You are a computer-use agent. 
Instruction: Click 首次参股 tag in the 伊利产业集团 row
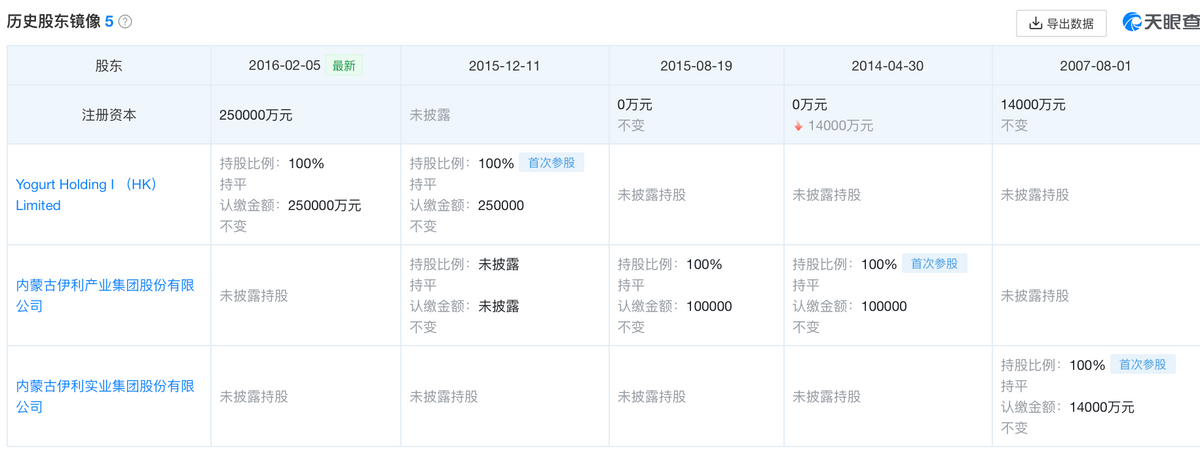[934, 264]
